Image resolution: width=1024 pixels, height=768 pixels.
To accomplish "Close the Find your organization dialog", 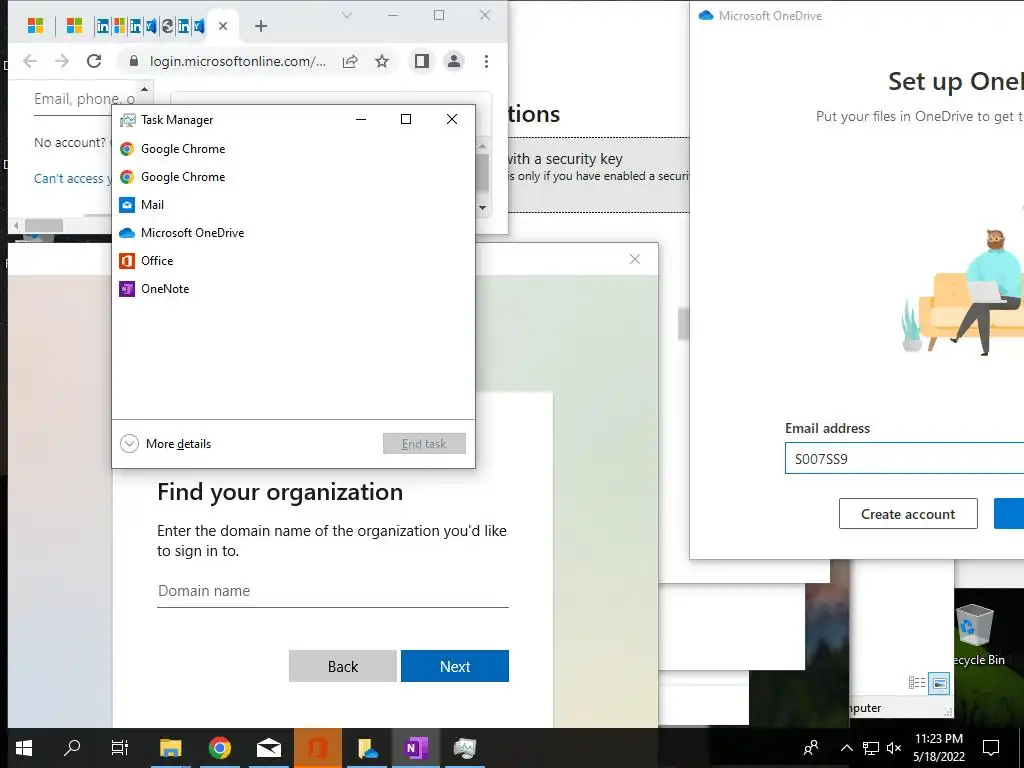I will [x=635, y=259].
